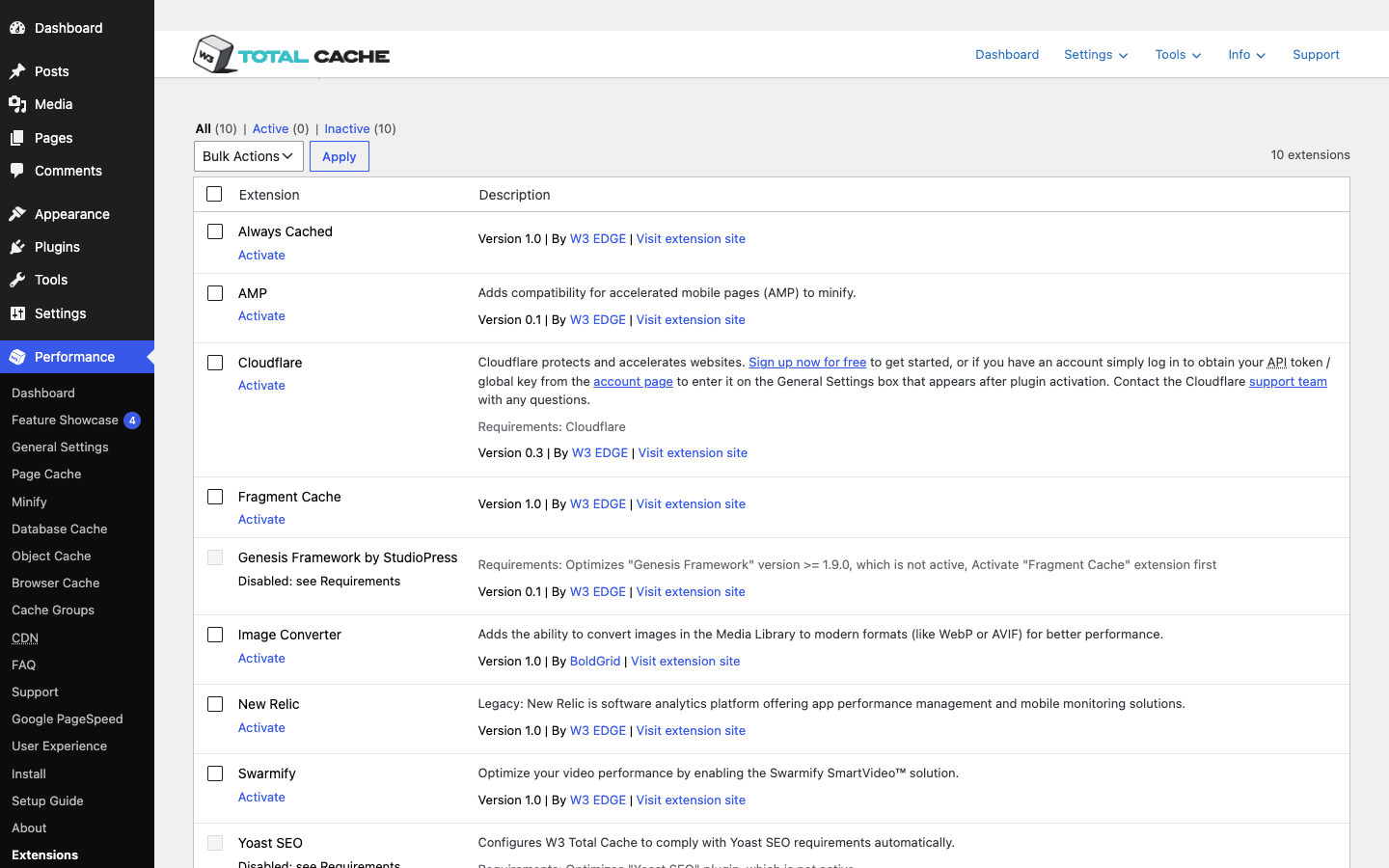Viewport: 1389px width, 868px height.
Task: Open Minify submenu item
Action: (x=29, y=502)
